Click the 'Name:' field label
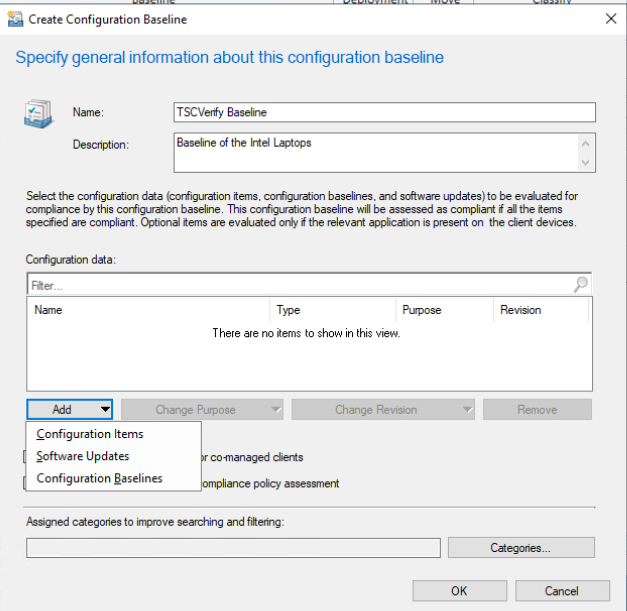Viewport: 627px width, 611px height. [x=88, y=112]
